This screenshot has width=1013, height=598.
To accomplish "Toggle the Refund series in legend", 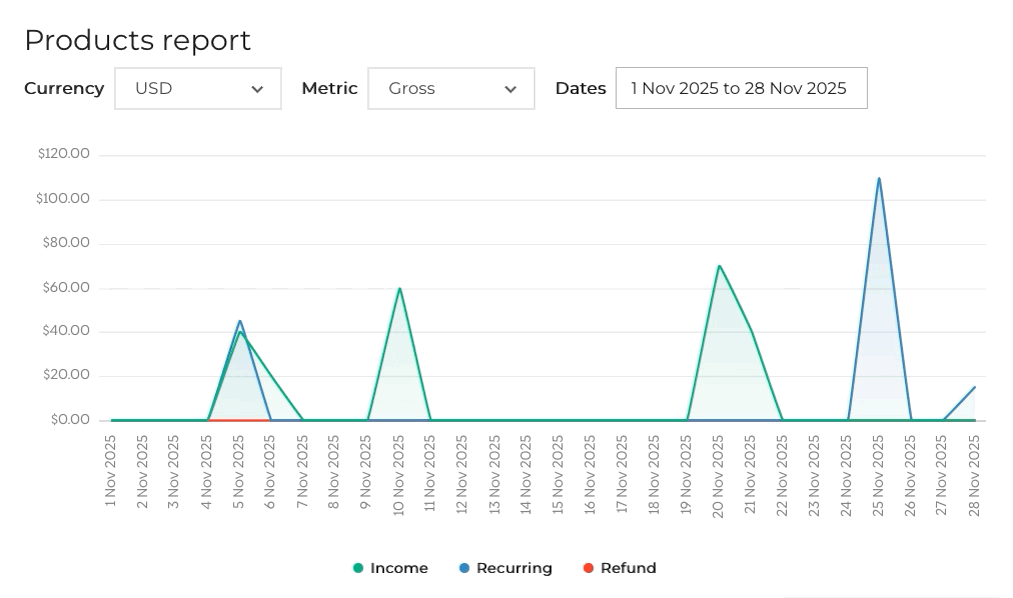I will [x=627, y=568].
